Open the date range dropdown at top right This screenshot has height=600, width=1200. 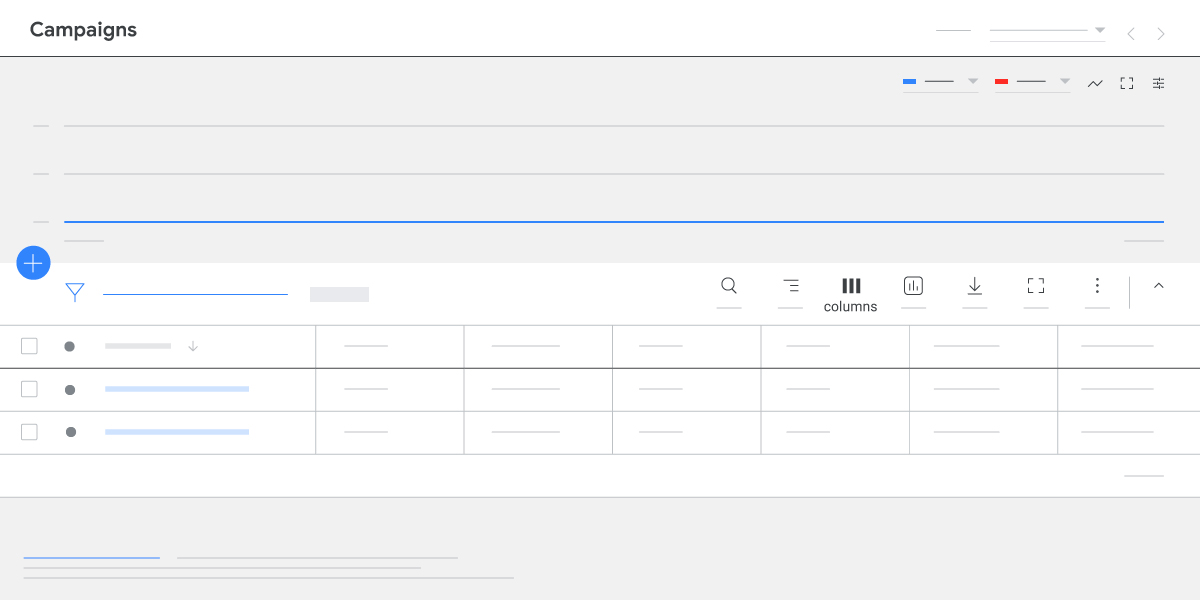[1098, 30]
